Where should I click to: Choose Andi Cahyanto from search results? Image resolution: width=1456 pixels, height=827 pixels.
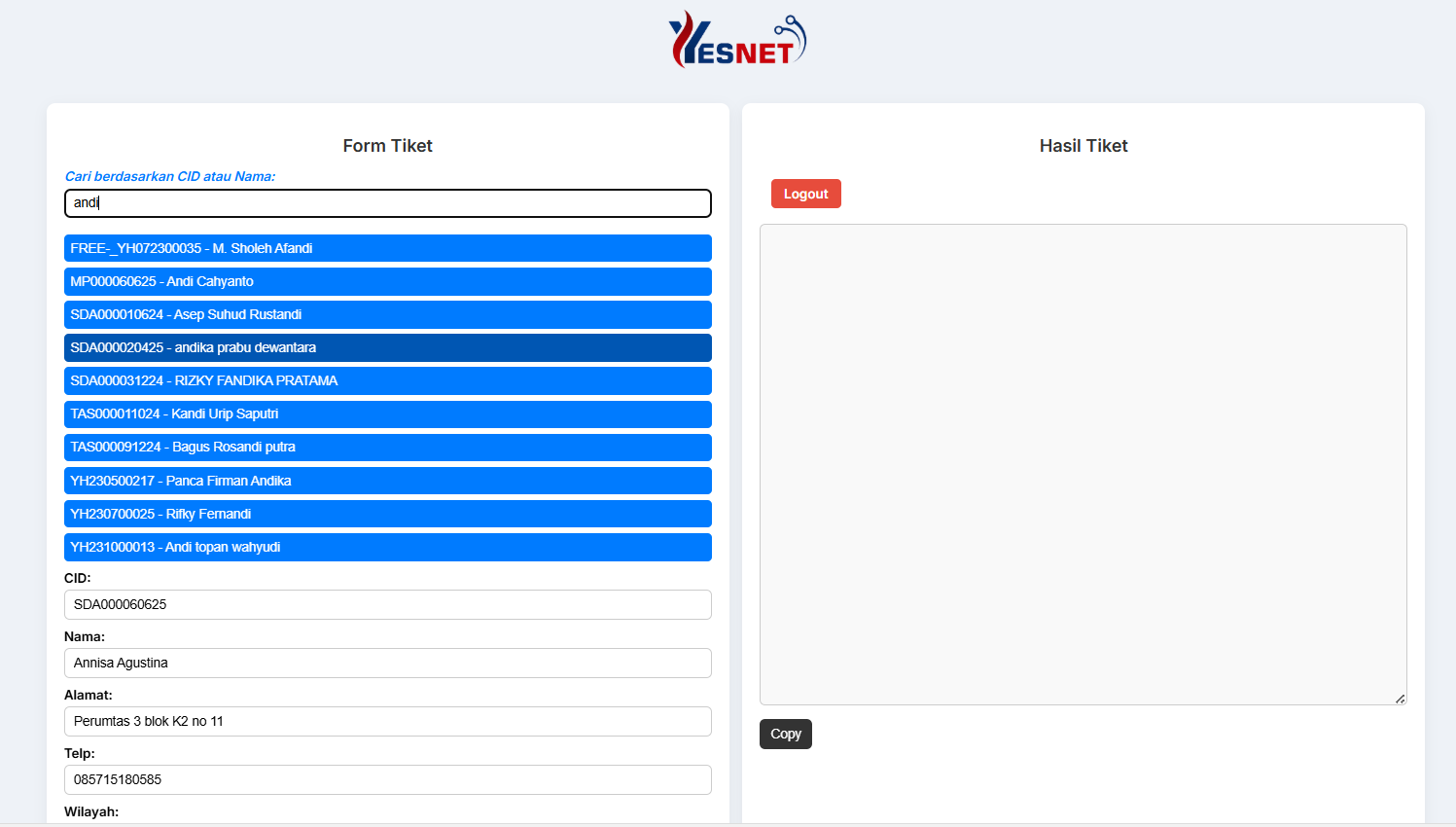click(387, 281)
